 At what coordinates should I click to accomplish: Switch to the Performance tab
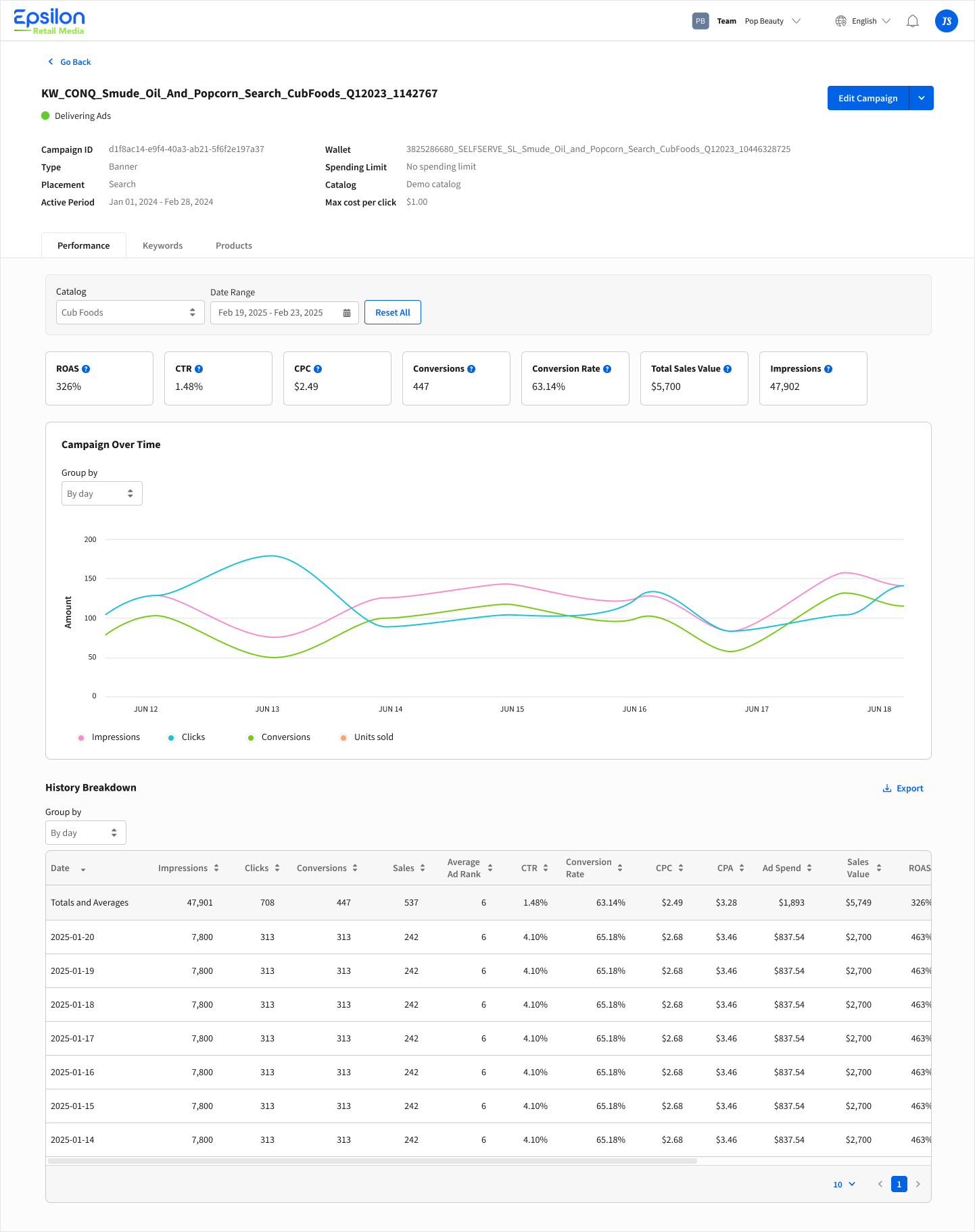[x=84, y=245]
